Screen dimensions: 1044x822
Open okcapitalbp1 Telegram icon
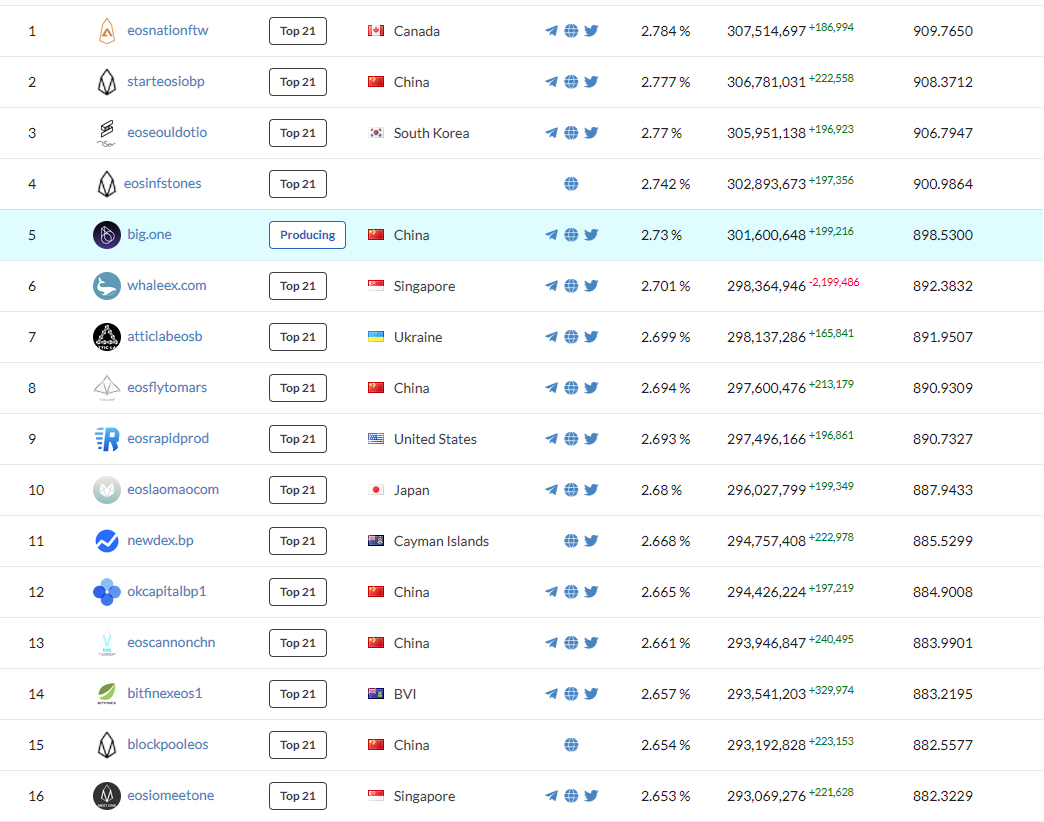(551, 592)
